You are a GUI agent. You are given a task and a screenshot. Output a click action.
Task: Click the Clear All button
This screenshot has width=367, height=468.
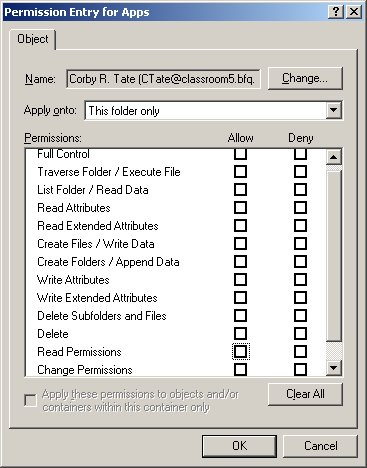(305, 394)
